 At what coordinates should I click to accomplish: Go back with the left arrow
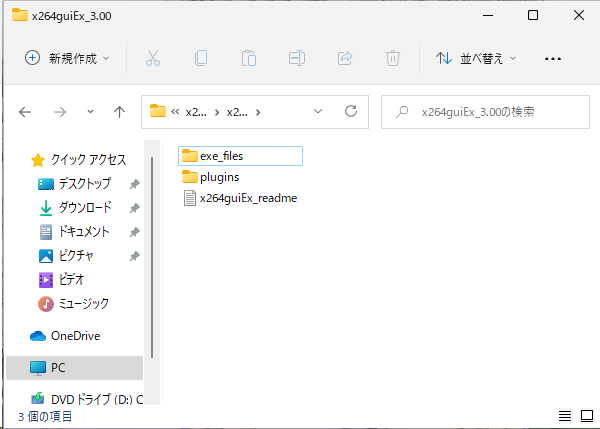click(x=25, y=112)
